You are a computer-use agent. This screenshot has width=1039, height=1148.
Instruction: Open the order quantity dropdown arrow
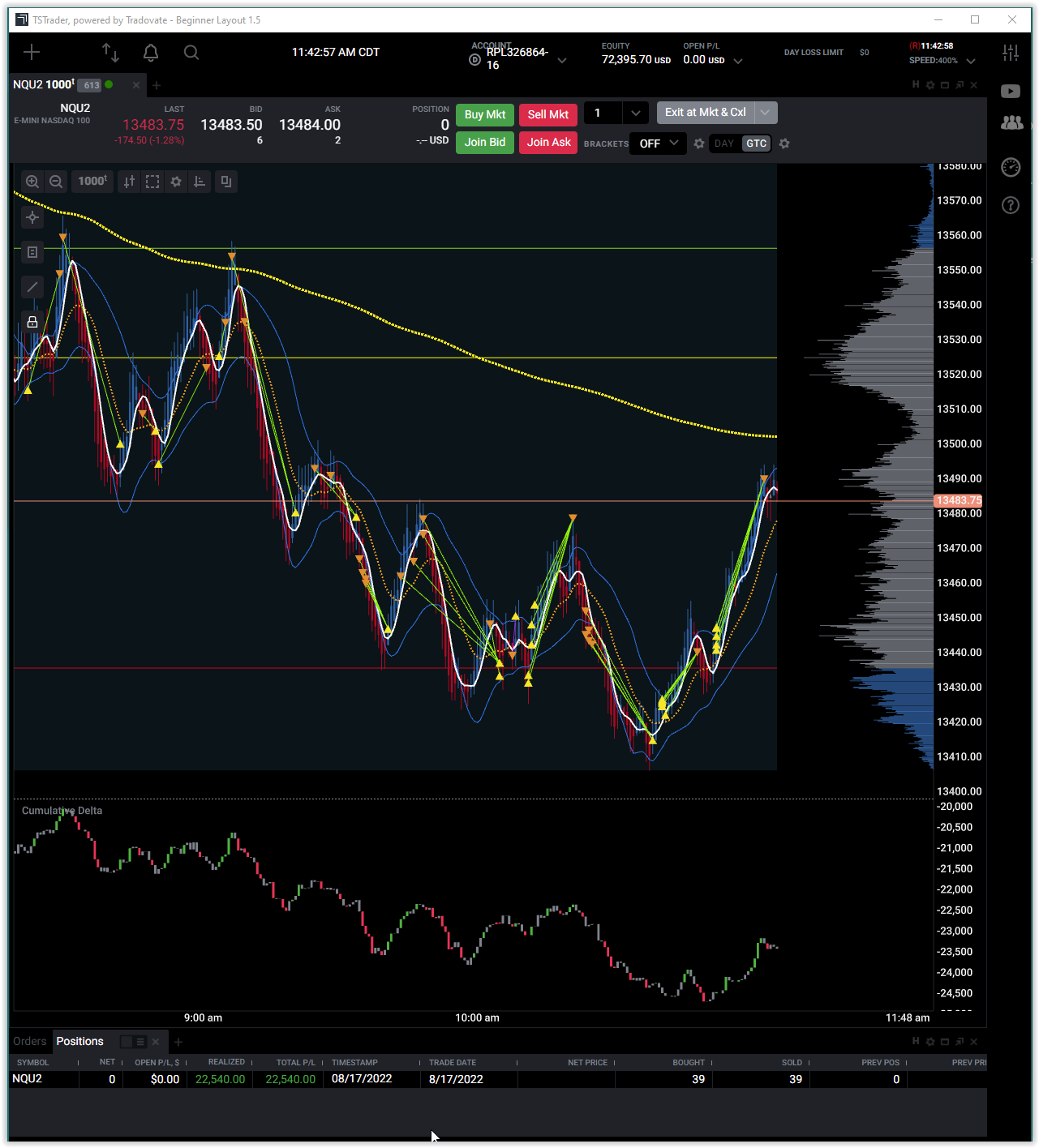(635, 114)
